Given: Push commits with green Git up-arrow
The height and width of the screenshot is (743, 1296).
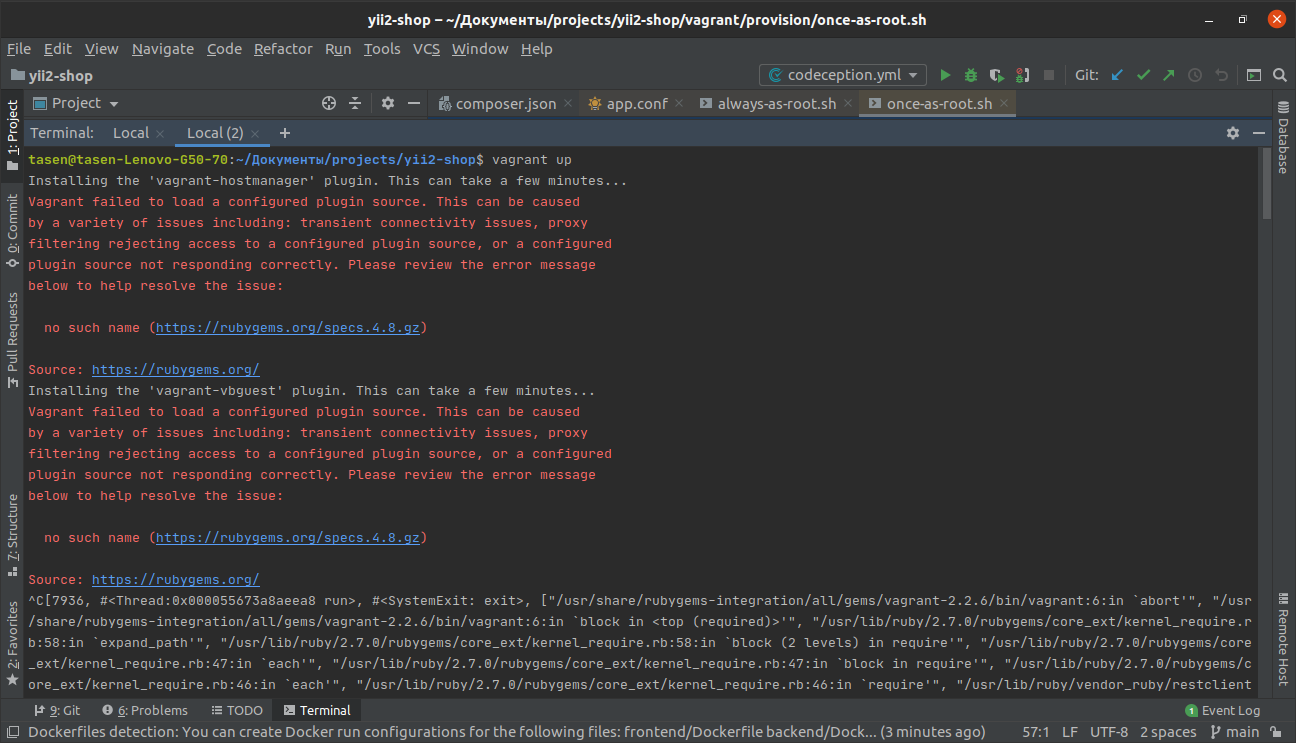Looking at the screenshot, I should (x=1168, y=75).
